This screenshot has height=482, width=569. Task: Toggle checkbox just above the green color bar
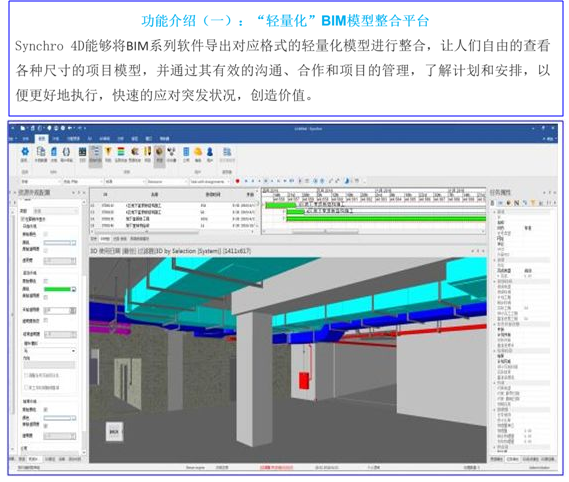pyautogui.click(x=46, y=281)
